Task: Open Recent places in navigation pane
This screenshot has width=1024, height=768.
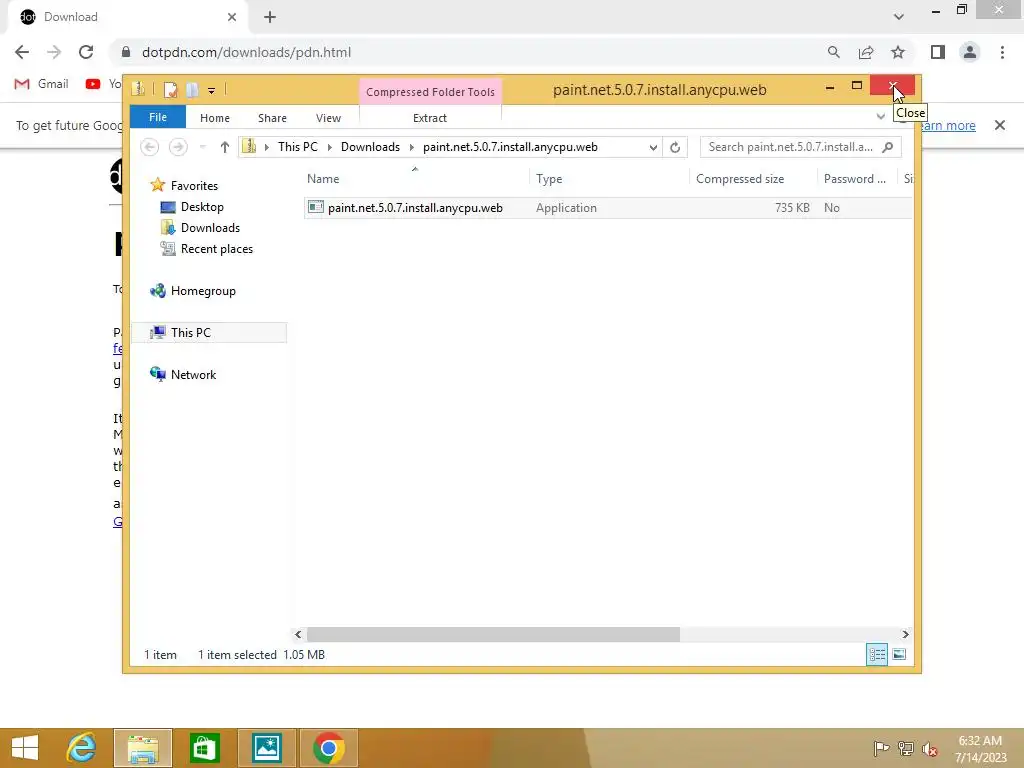Action: coord(216,249)
